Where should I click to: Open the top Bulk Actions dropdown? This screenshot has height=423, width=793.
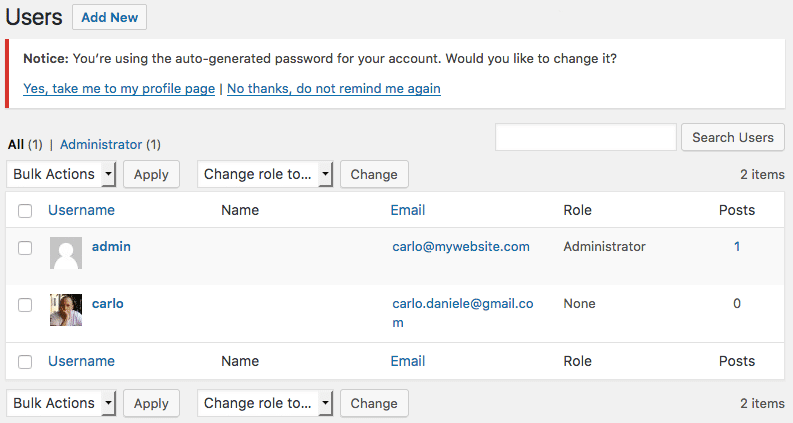62,174
